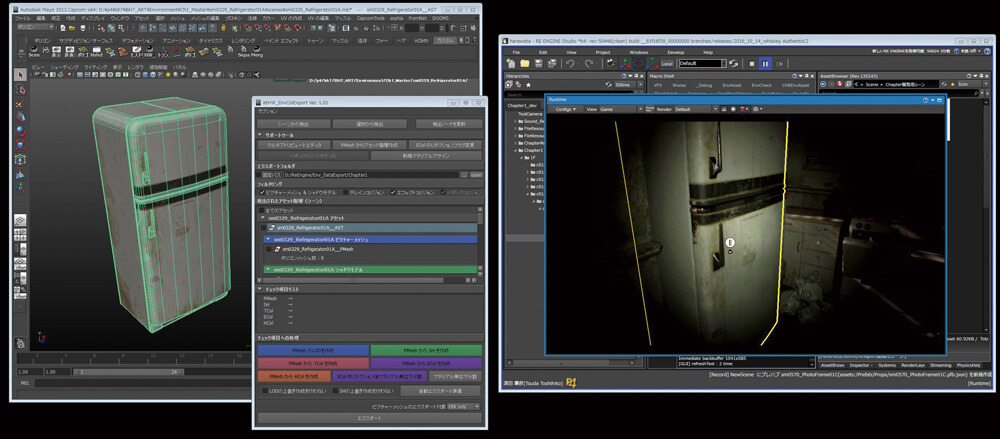Click the camera icon in Runtime toolbar
Viewport: 1000px width, 439px height.
pyautogui.click(x=756, y=109)
